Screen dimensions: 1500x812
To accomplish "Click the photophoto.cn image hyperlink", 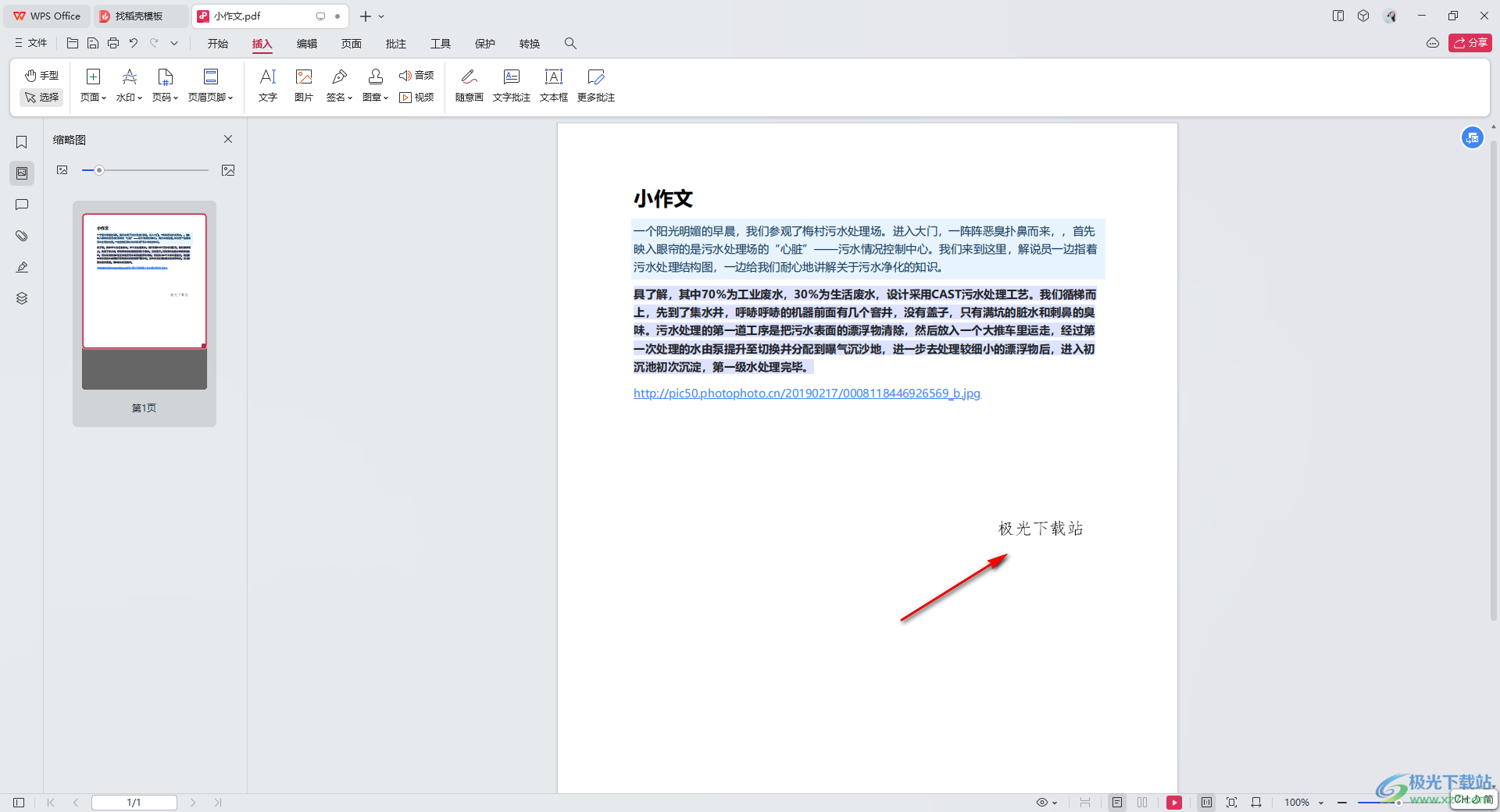I will (x=806, y=394).
